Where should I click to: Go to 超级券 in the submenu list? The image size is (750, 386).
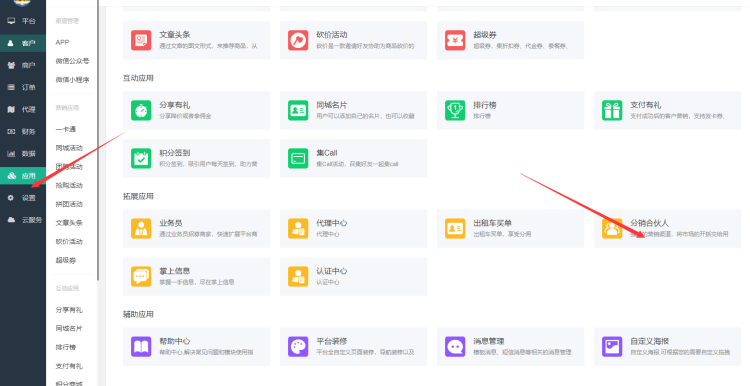click(66, 260)
